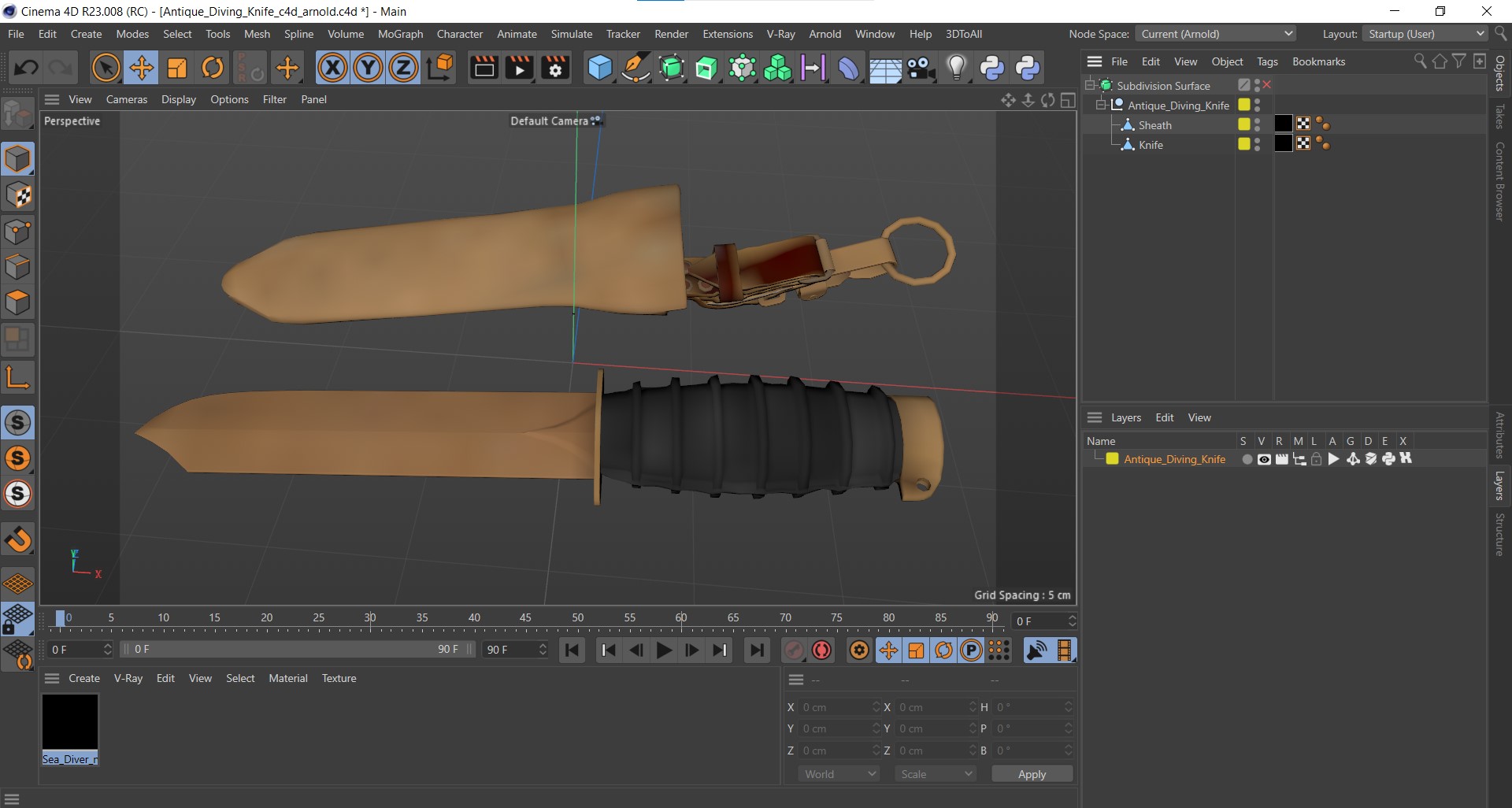The height and width of the screenshot is (808, 1512).
Task: Click the Undo arrow icon
Action: click(26, 68)
